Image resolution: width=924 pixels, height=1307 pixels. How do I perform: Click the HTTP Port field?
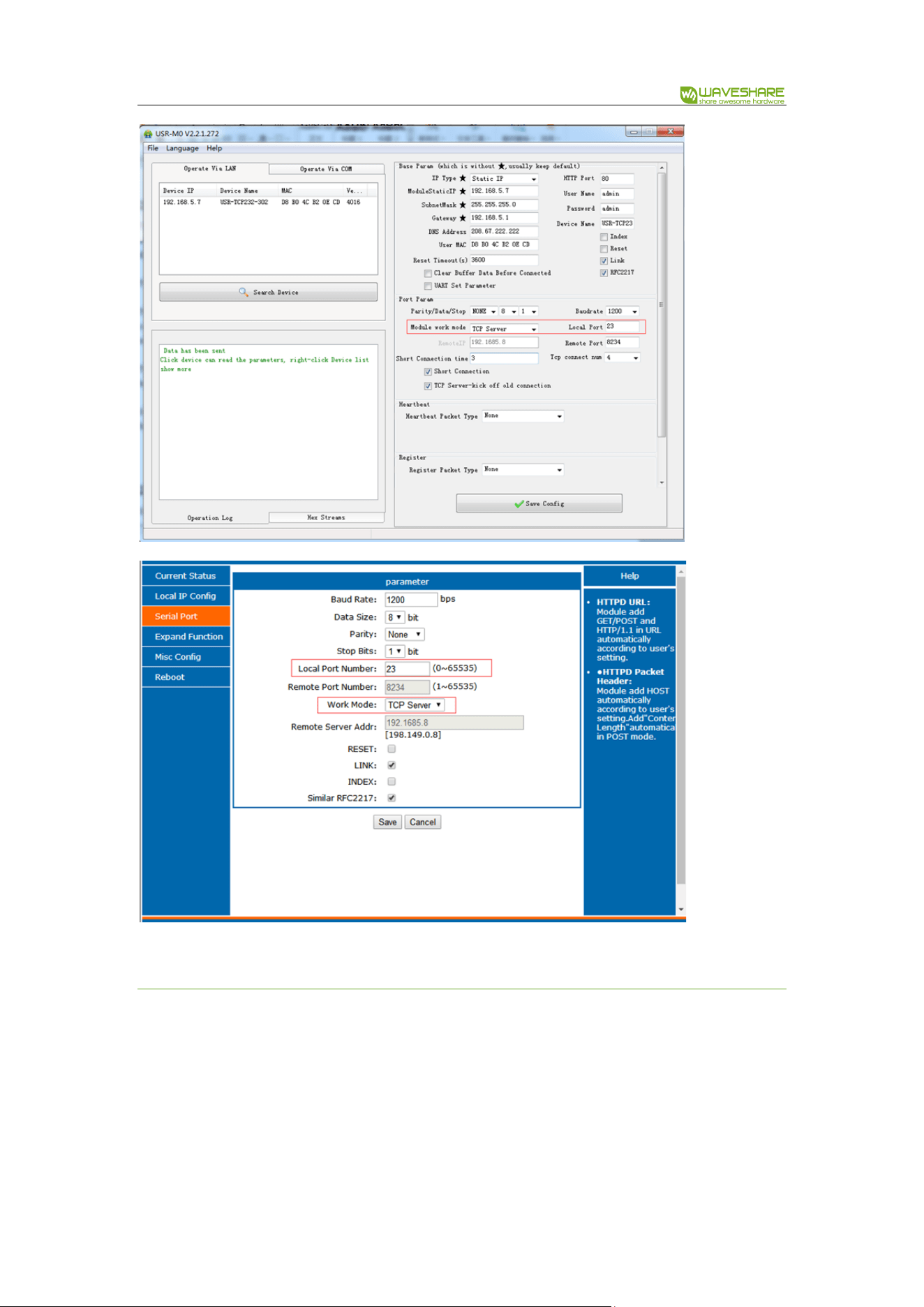617,179
